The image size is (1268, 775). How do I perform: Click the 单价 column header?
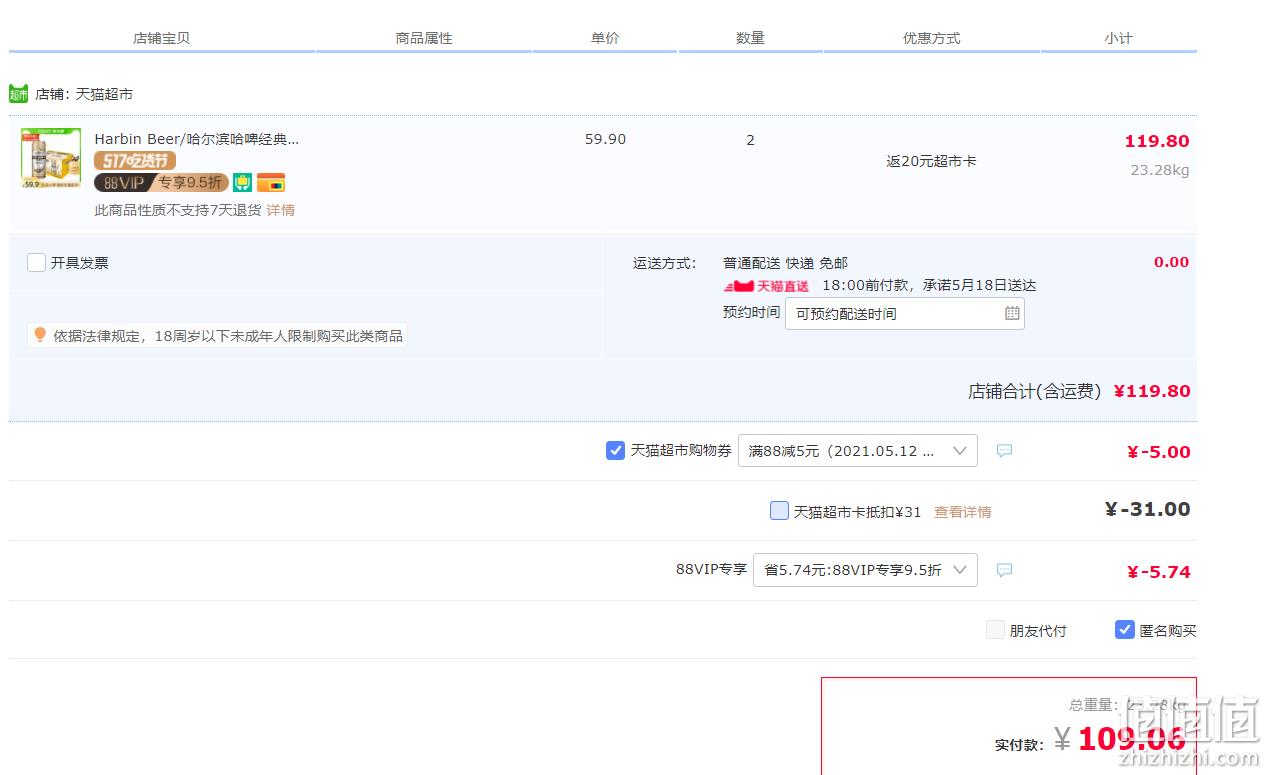(605, 38)
